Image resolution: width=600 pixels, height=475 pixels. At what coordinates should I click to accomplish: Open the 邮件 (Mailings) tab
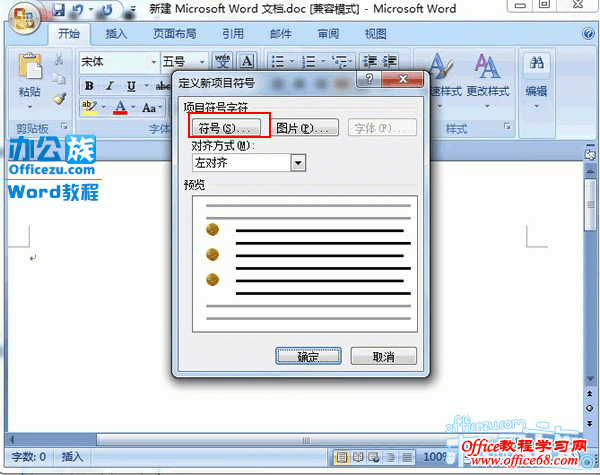coord(281,34)
